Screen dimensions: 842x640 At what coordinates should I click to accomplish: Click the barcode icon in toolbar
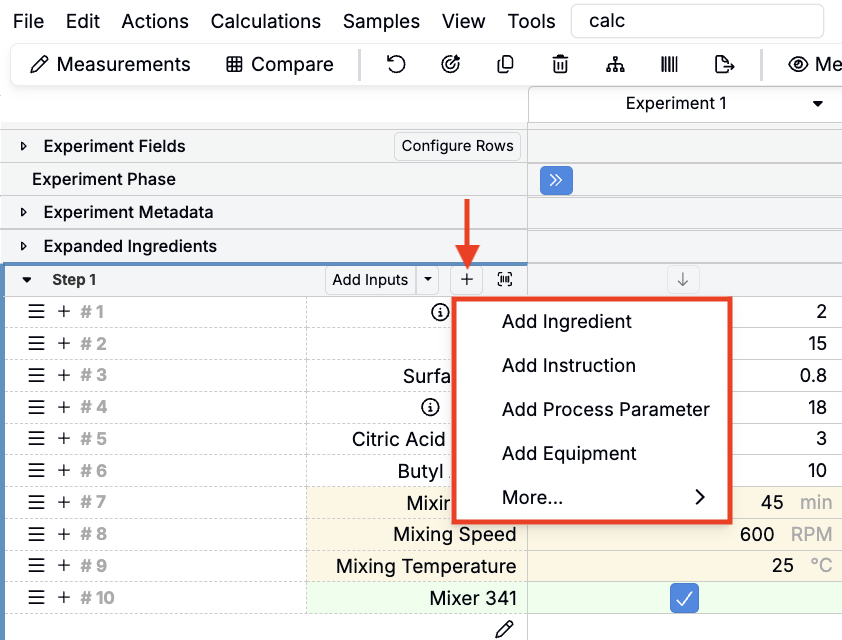669,65
